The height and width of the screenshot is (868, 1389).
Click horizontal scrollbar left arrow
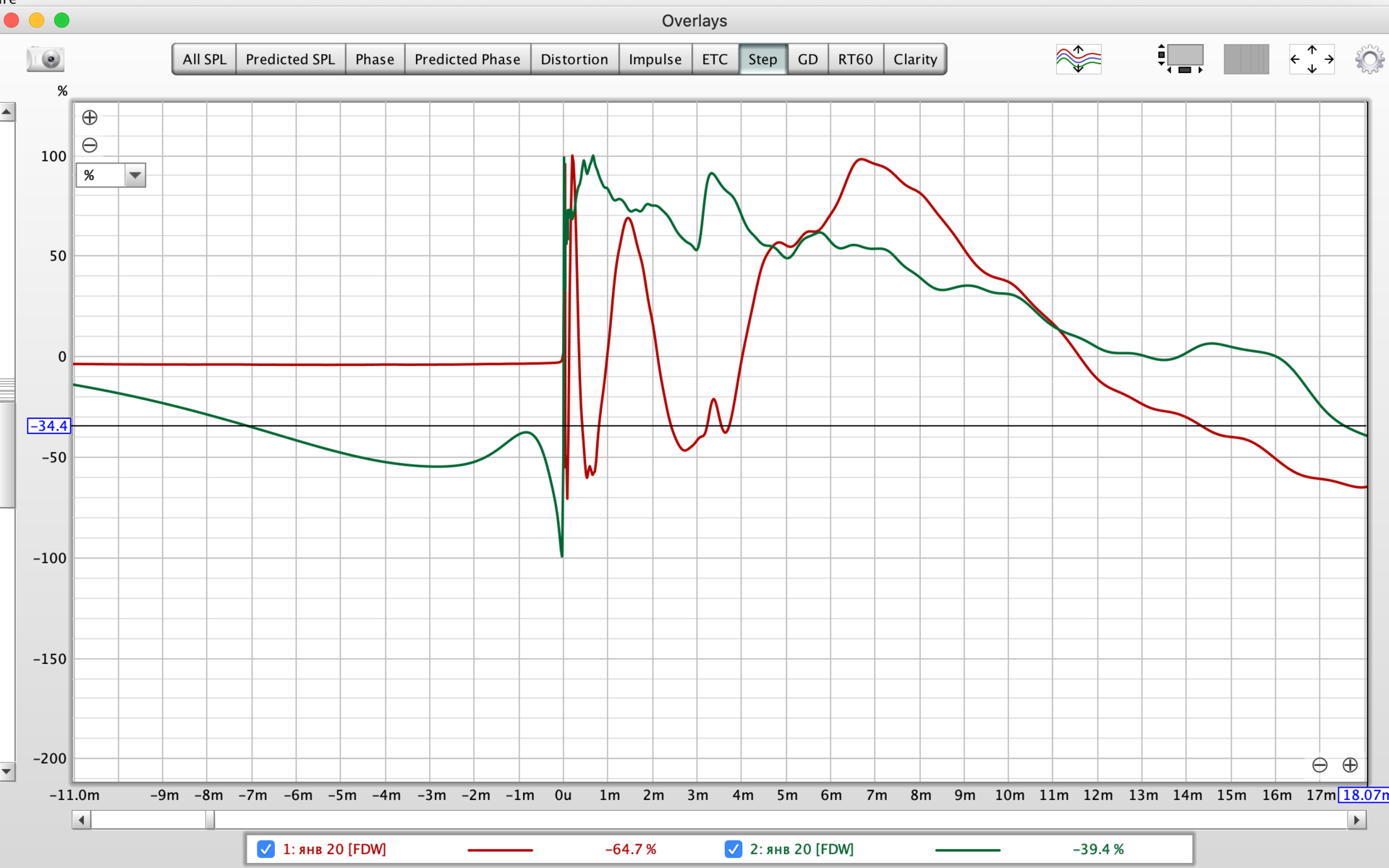click(82, 820)
